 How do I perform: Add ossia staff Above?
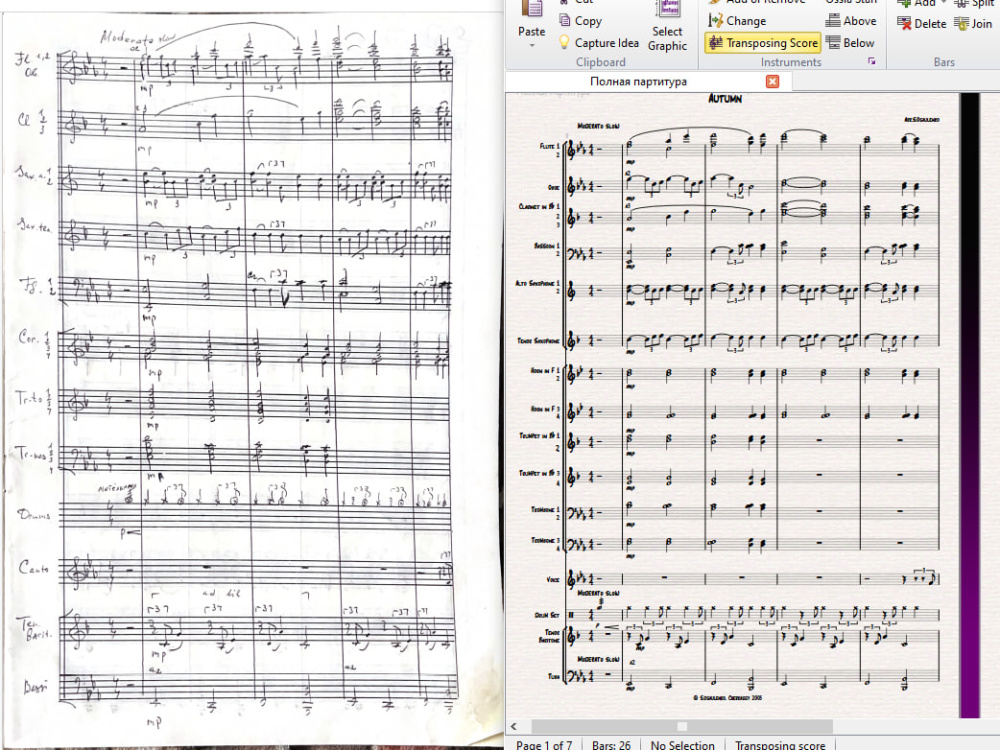pyautogui.click(x=860, y=20)
